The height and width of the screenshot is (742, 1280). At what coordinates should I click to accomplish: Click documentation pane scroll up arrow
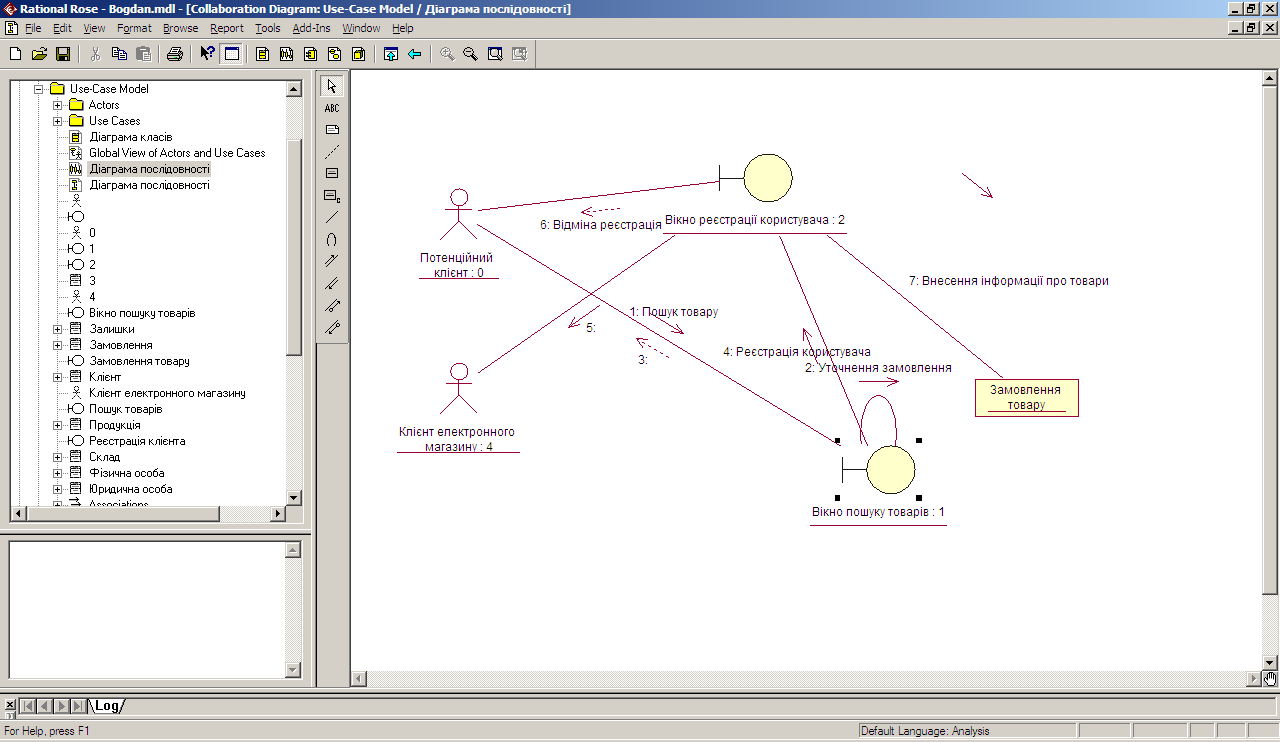293,549
